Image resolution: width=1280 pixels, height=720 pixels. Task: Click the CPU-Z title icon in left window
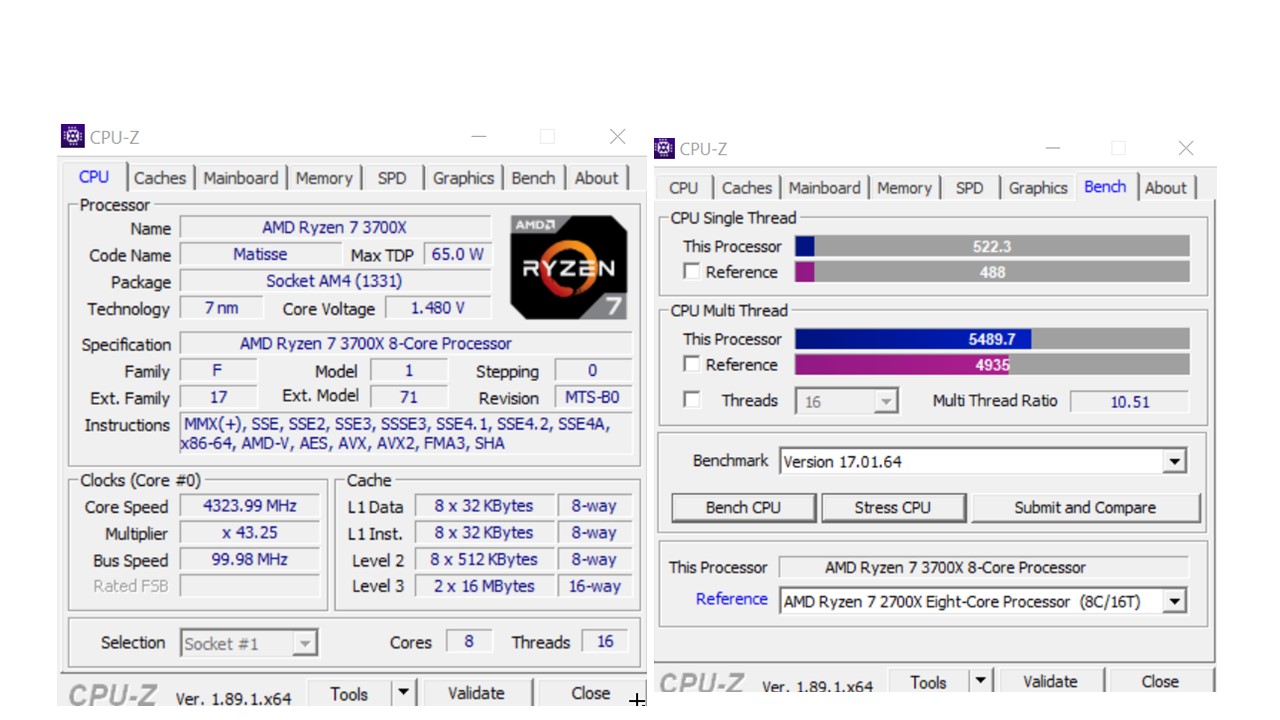72,136
